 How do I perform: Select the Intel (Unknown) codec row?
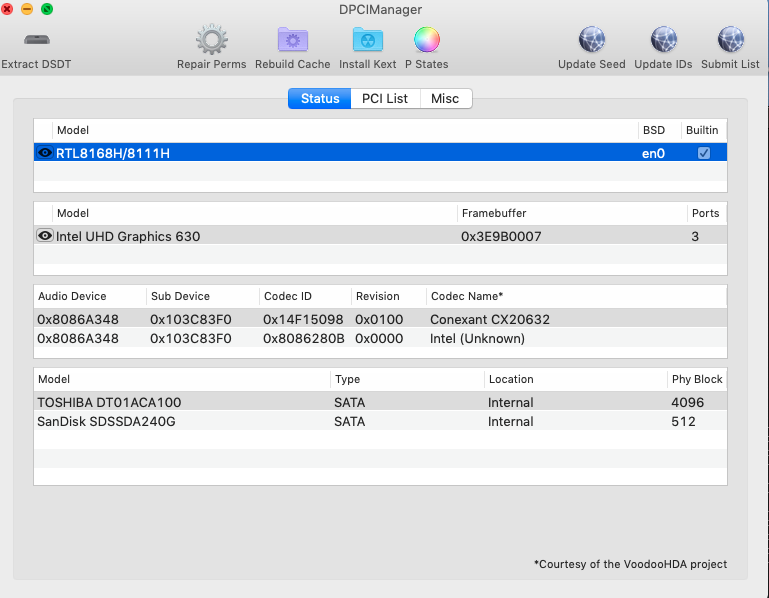click(381, 338)
